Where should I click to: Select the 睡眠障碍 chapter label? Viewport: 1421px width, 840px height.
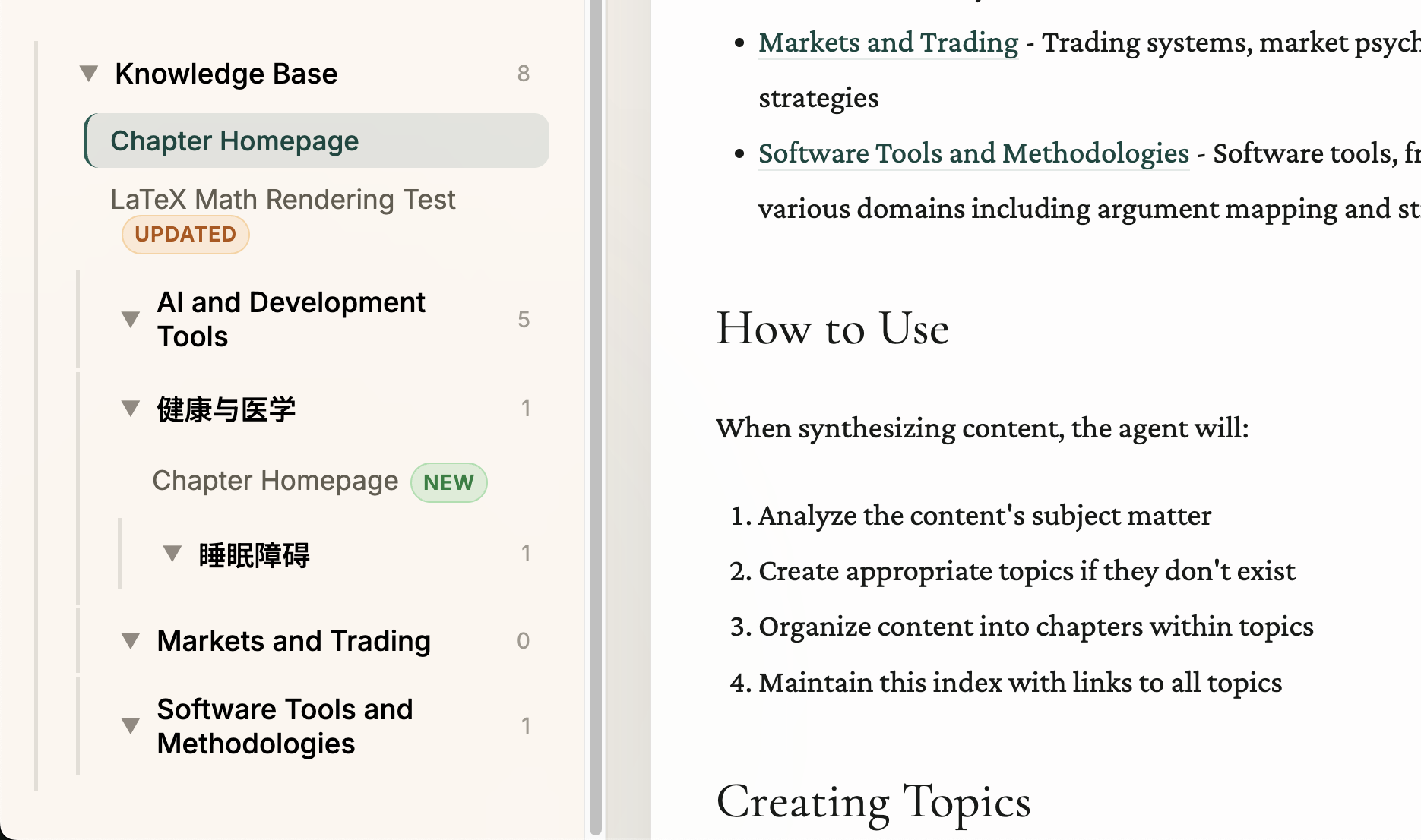255,555
